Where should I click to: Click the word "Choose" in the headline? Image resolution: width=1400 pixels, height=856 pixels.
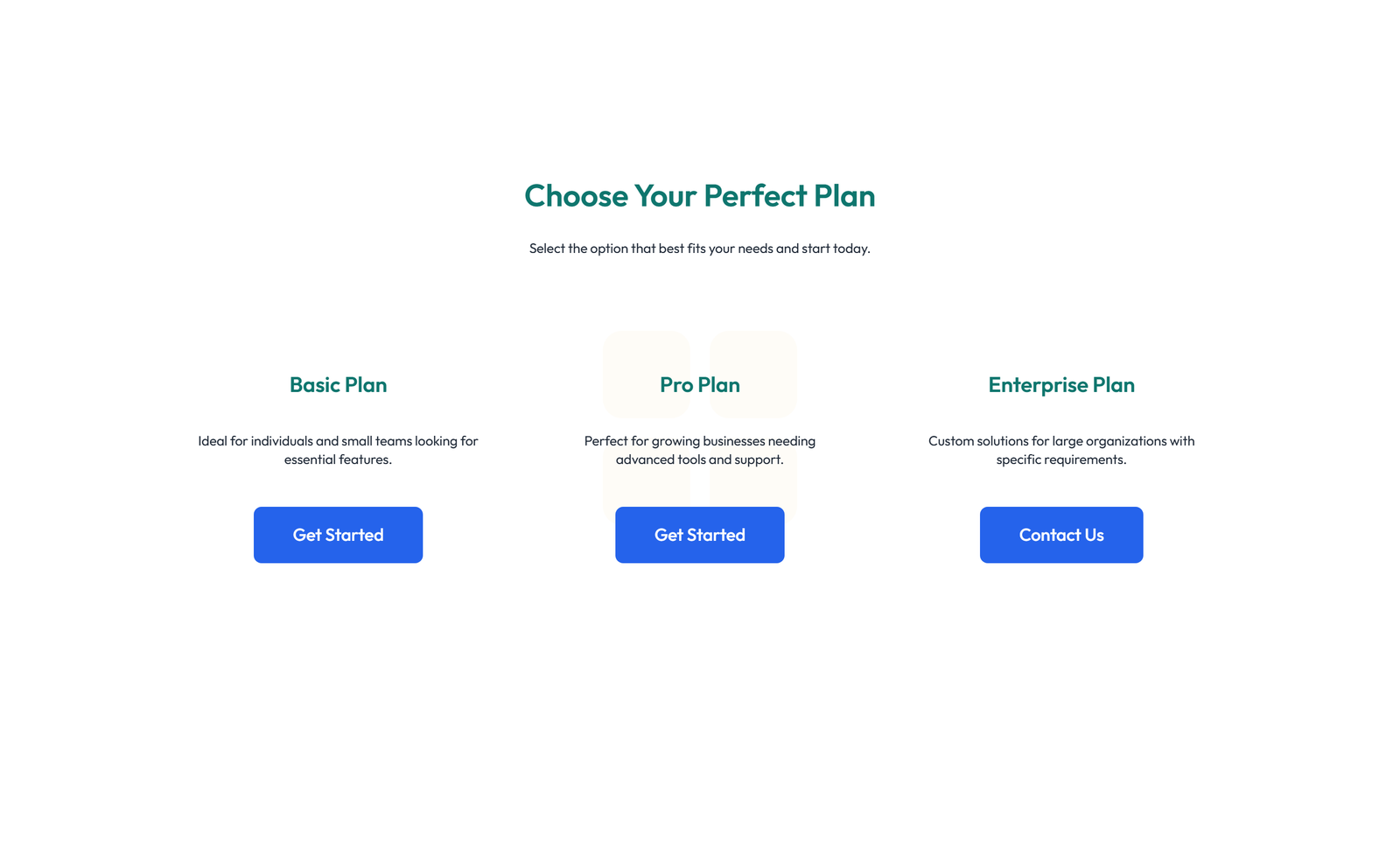[576, 196]
